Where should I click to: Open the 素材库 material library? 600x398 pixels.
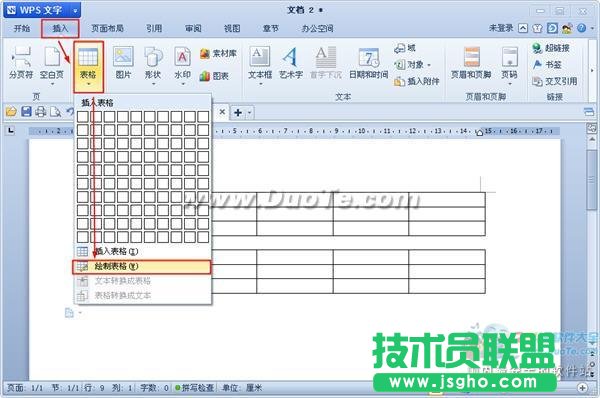(x=218, y=54)
